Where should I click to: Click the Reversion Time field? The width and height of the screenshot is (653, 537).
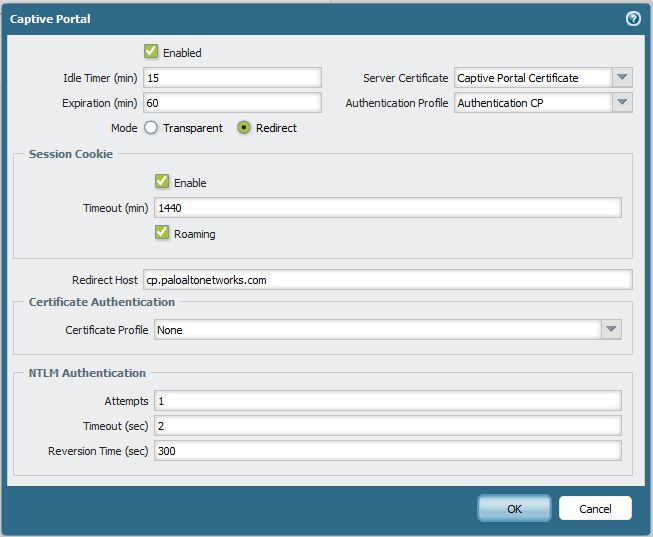click(387, 451)
